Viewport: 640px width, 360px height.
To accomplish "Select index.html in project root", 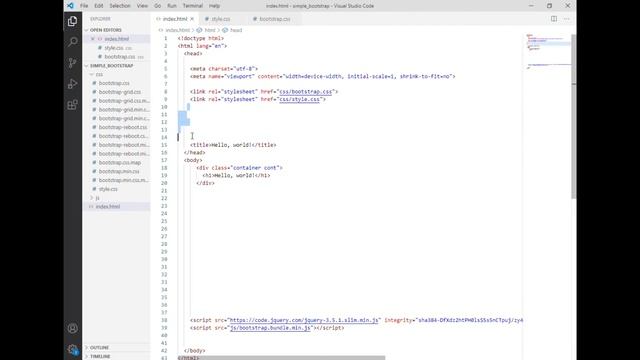I will [x=108, y=207].
